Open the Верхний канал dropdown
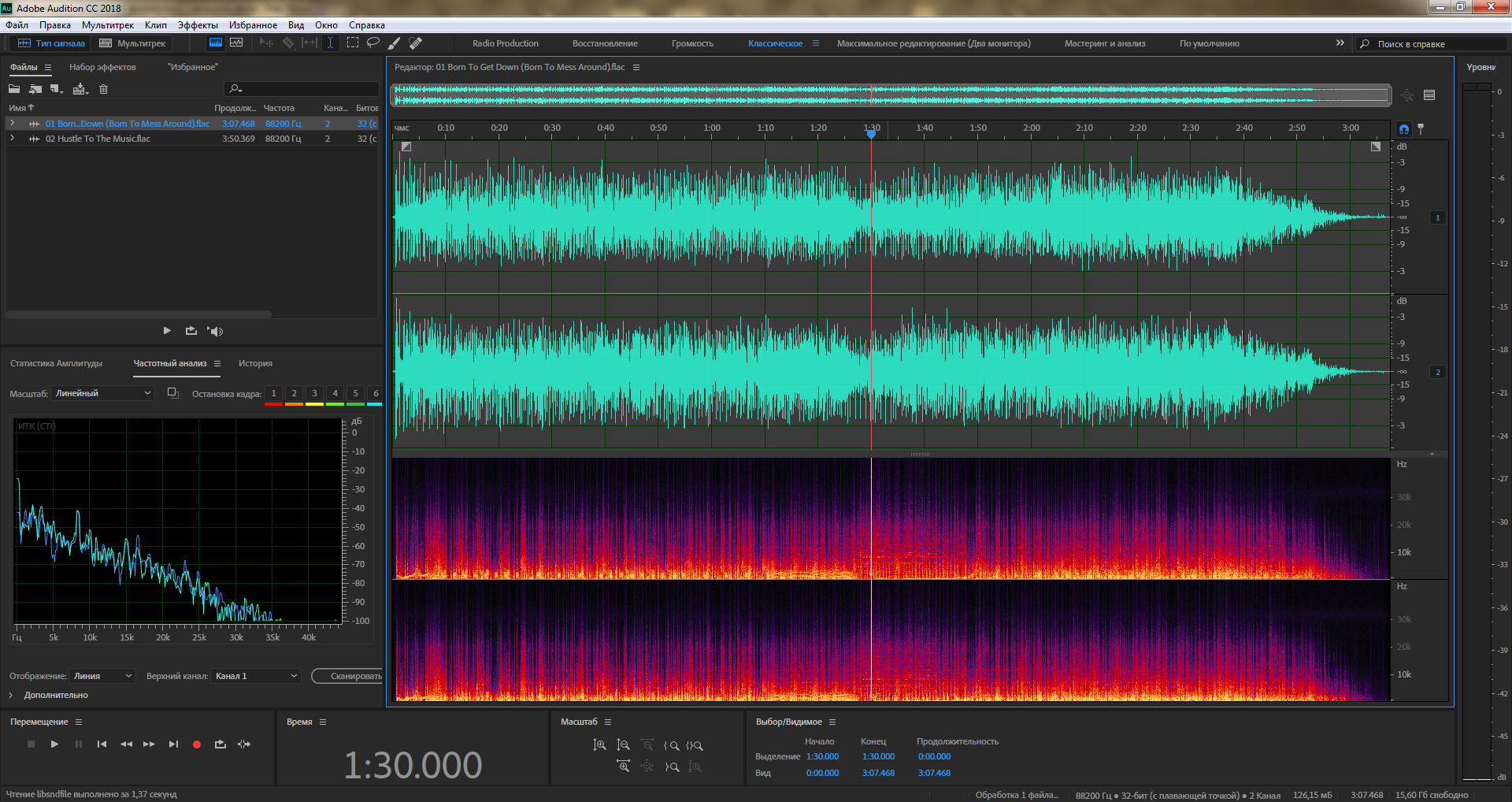 tap(257, 676)
